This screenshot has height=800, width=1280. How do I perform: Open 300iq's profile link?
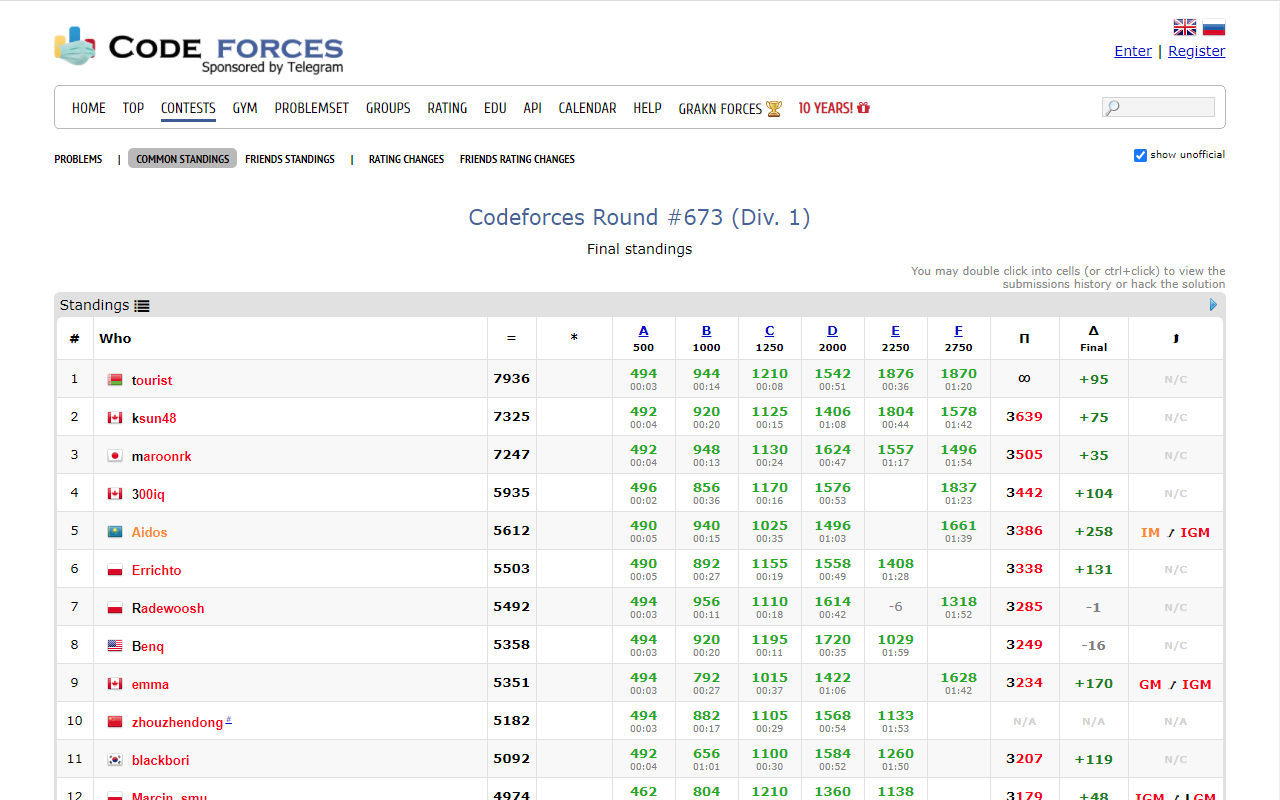(x=148, y=494)
